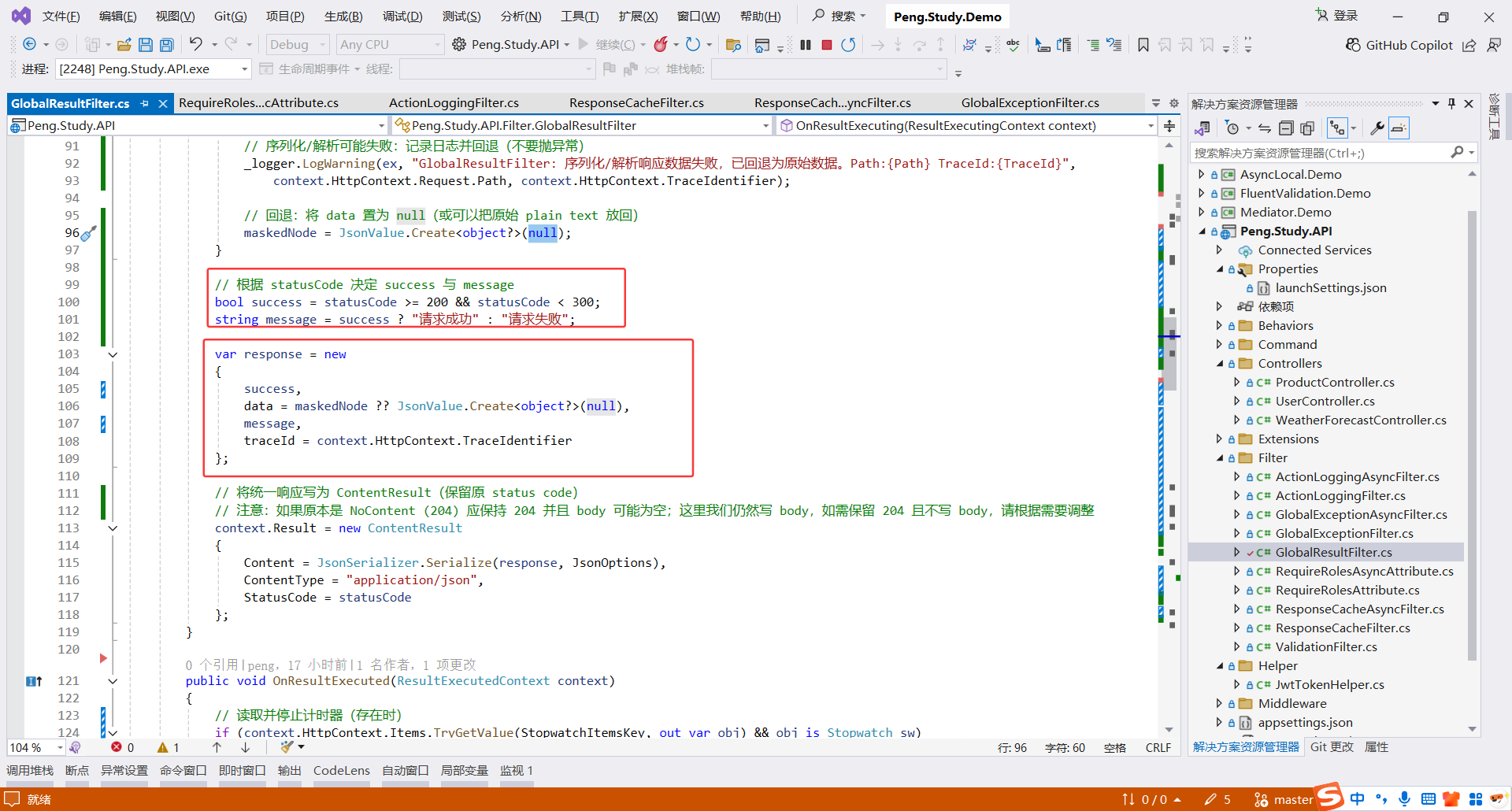Open the 文件(F) menu
1512x811 pixels.
tap(61, 17)
